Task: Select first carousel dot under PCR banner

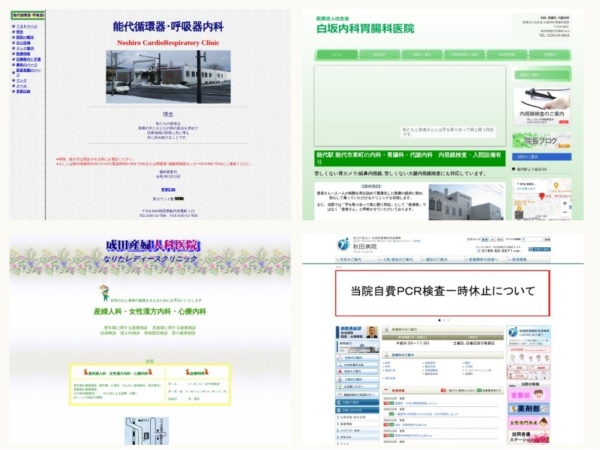Action: click(x=439, y=320)
